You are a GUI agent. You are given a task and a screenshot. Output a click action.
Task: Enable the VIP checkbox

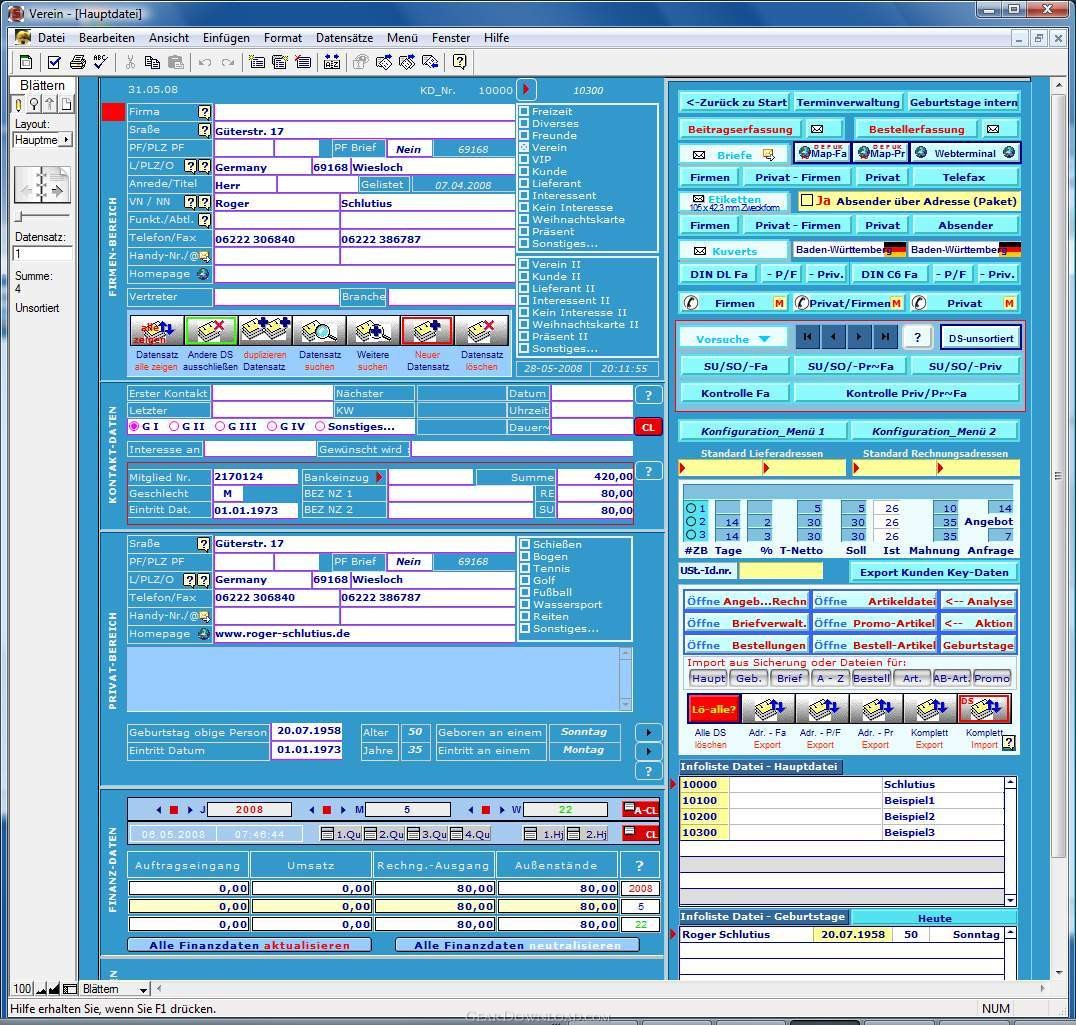[524, 159]
